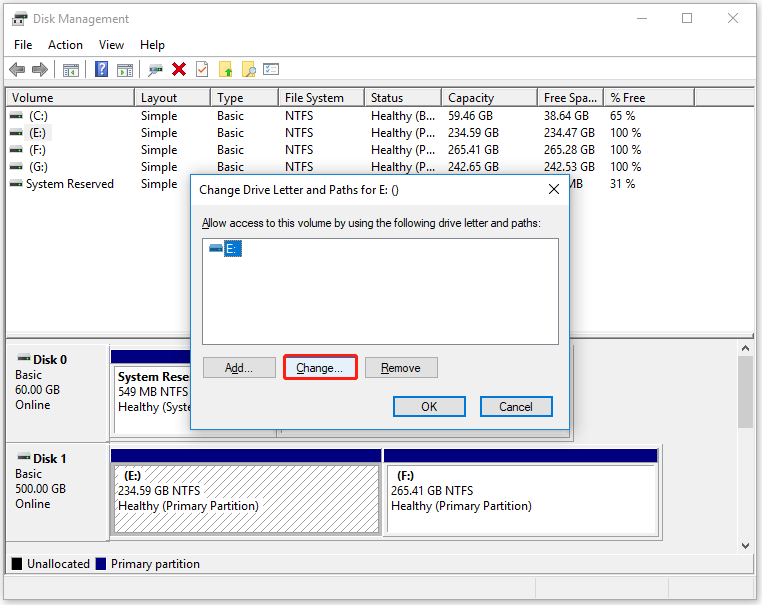Show or hide console tree toolbar icon

coord(70,70)
